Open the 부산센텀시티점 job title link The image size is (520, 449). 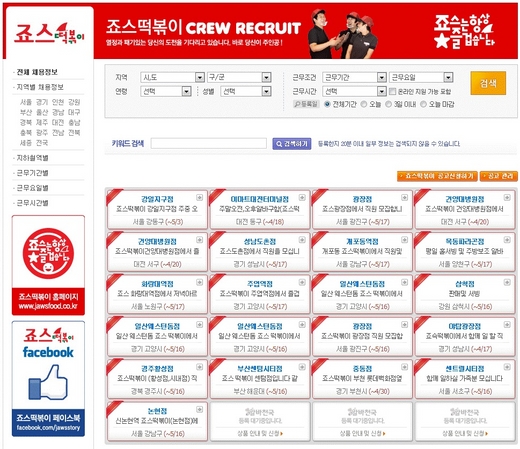(260, 368)
